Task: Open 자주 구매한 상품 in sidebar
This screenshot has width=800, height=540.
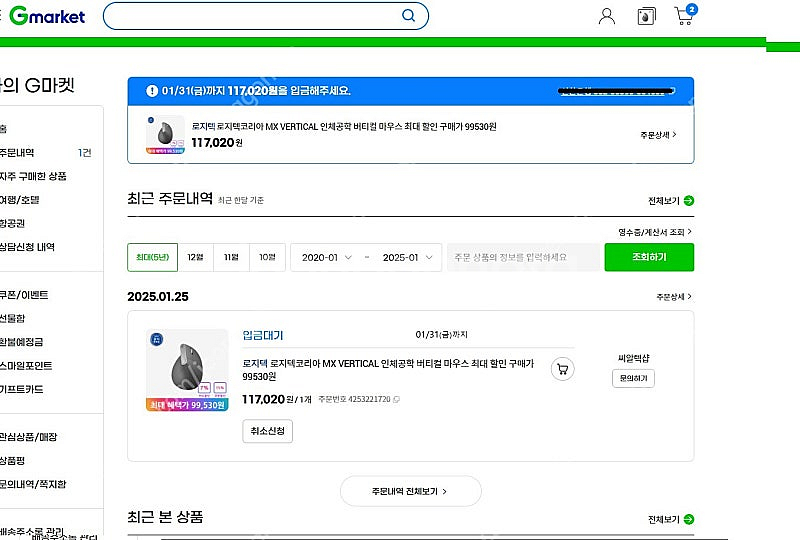Action: click(x=33, y=176)
